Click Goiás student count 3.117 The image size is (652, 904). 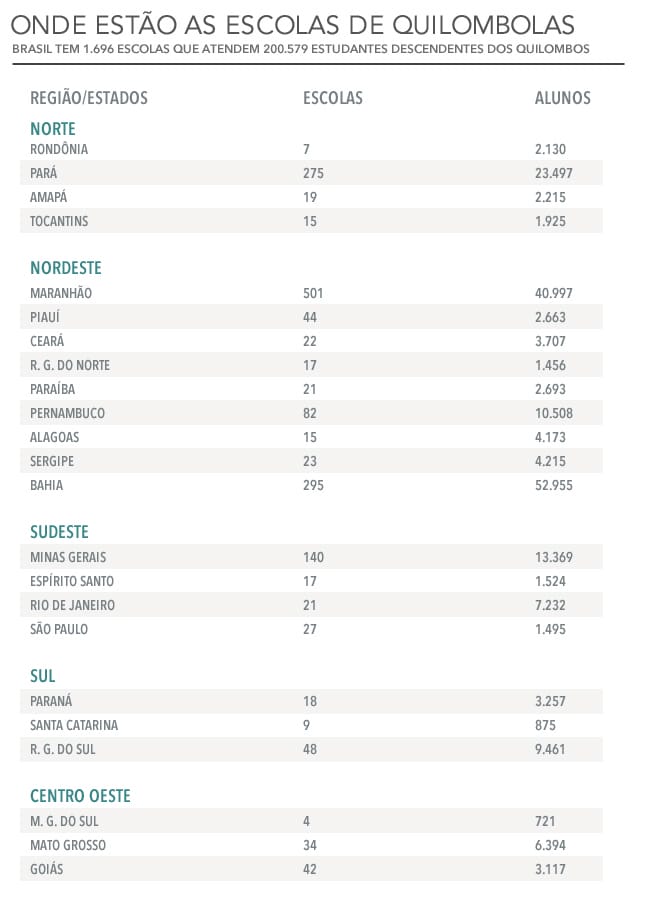click(x=551, y=869)
